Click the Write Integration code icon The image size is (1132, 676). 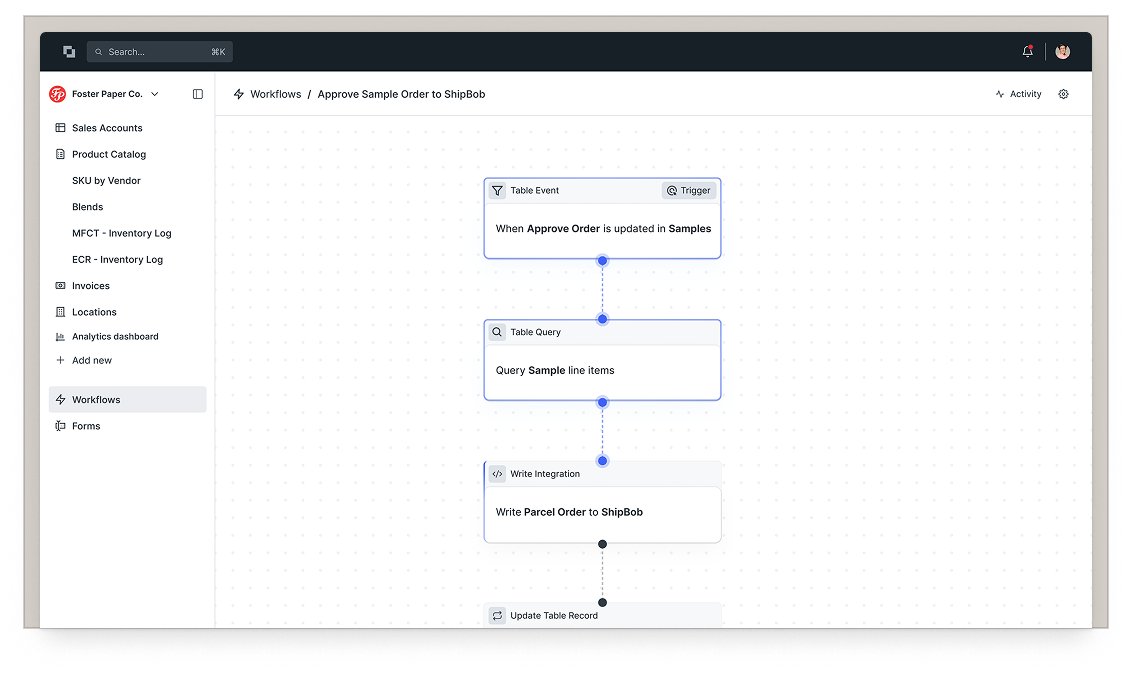(497, 474)
